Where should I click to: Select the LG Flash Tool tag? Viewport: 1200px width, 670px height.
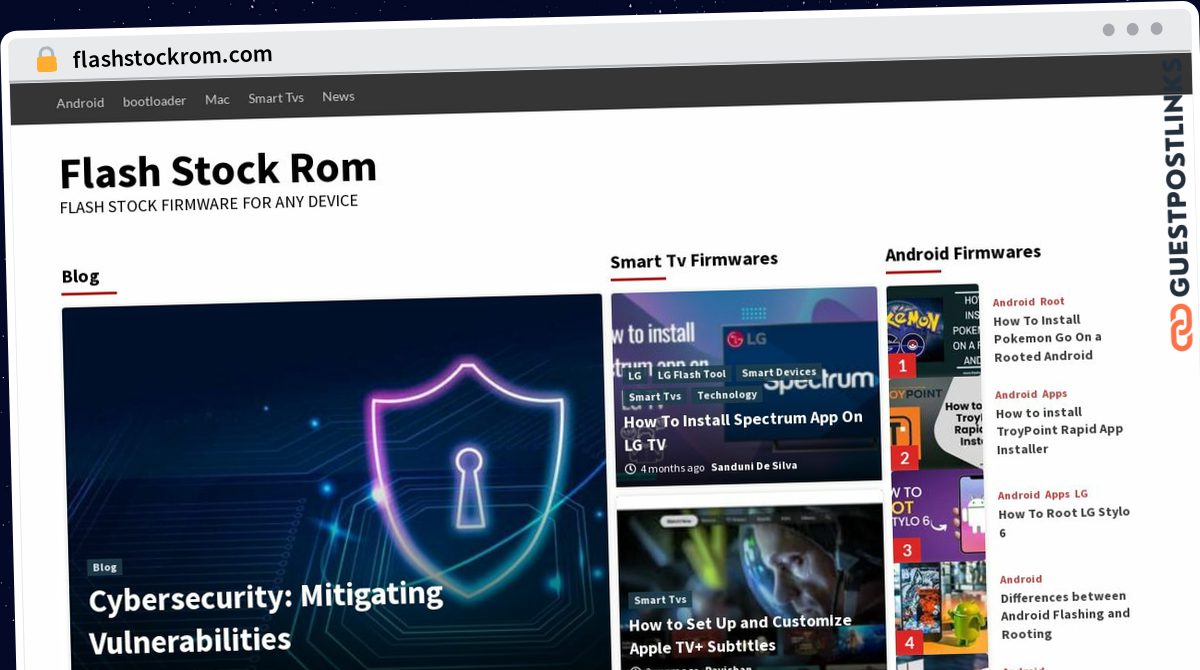coord(691,375)
